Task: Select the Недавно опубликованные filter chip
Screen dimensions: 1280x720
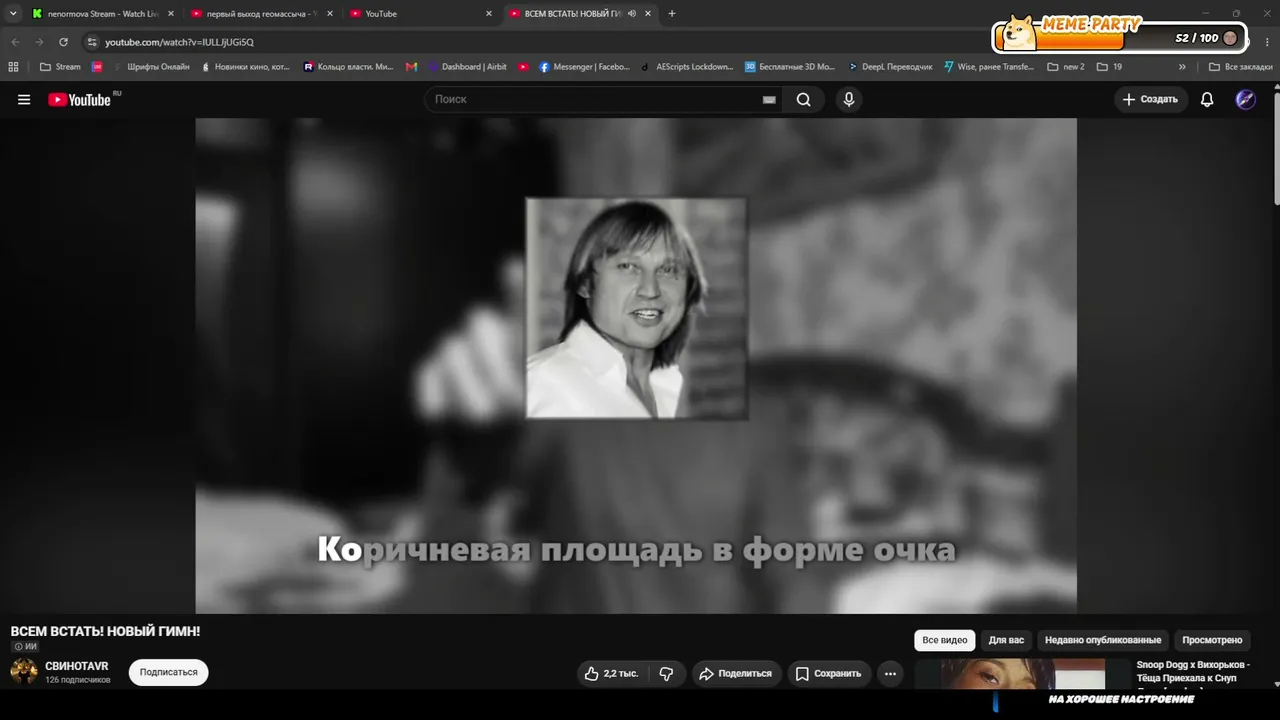Action: coord(1103,640)
